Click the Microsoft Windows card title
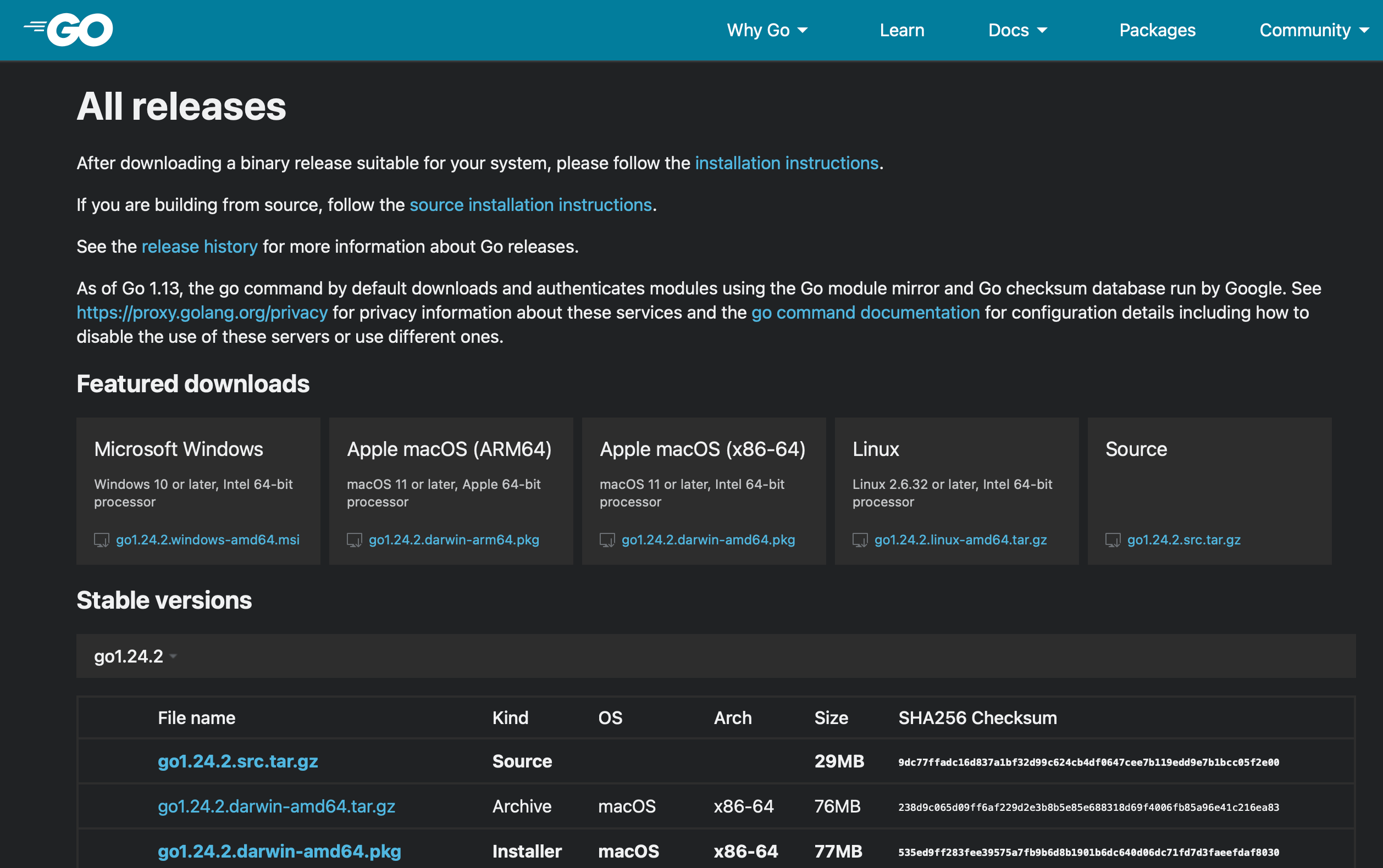The height and width of the screenshot is (868, 1383). coord(179,449)
